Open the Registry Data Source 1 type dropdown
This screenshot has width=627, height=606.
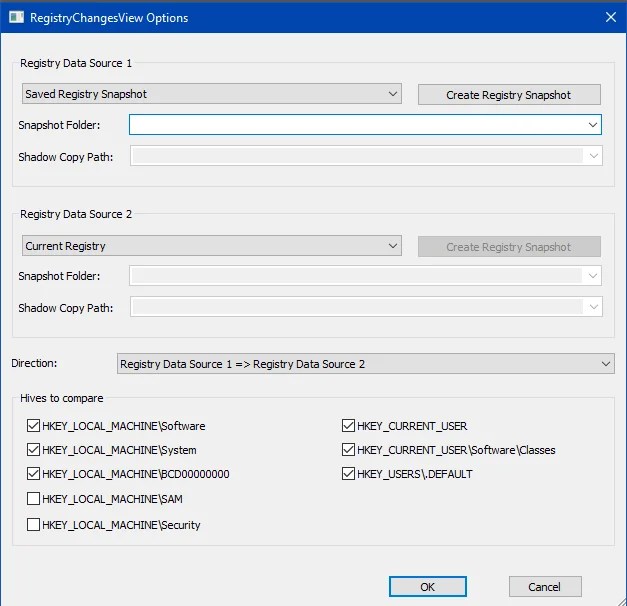tap(212, 94)
